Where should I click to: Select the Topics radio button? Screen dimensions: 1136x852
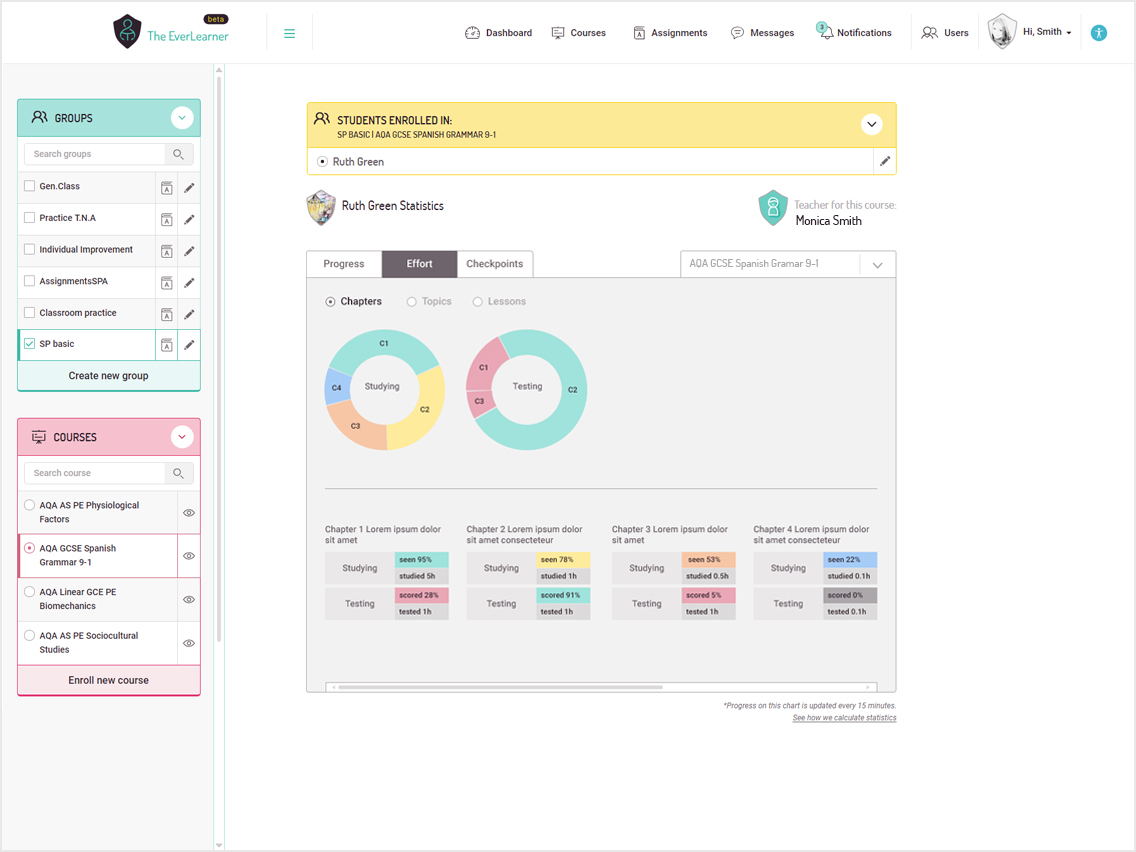click(x=412, y=302)
